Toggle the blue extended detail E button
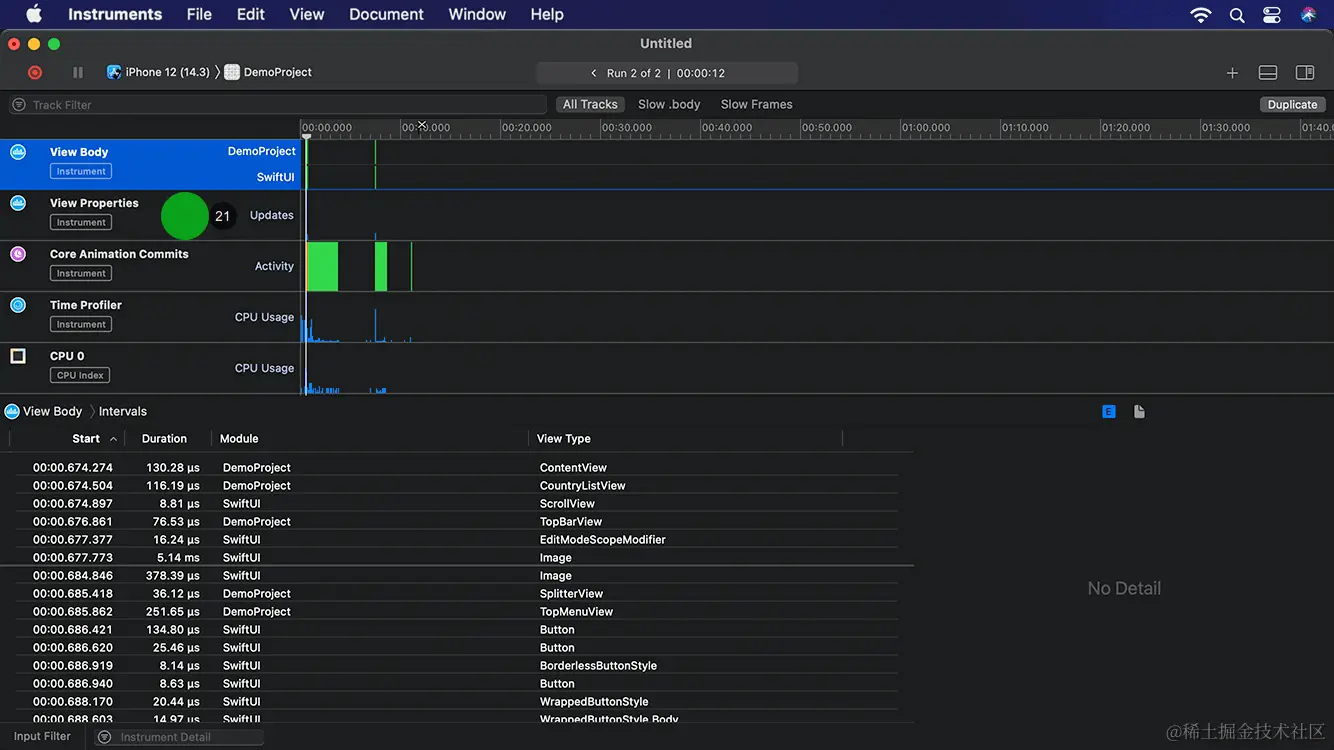Image resolution: width=1334 pixels, height=750 pixels. tap(1109, 411)
